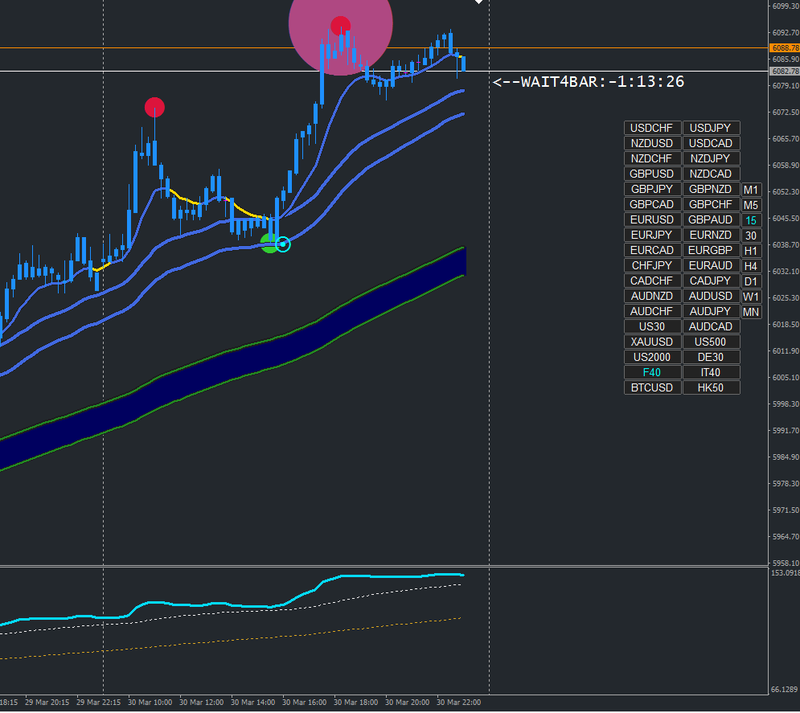This screenshot has width=800, height=713.
Task: Click the grey 6082.78 current price label
Action: point(785,71)
